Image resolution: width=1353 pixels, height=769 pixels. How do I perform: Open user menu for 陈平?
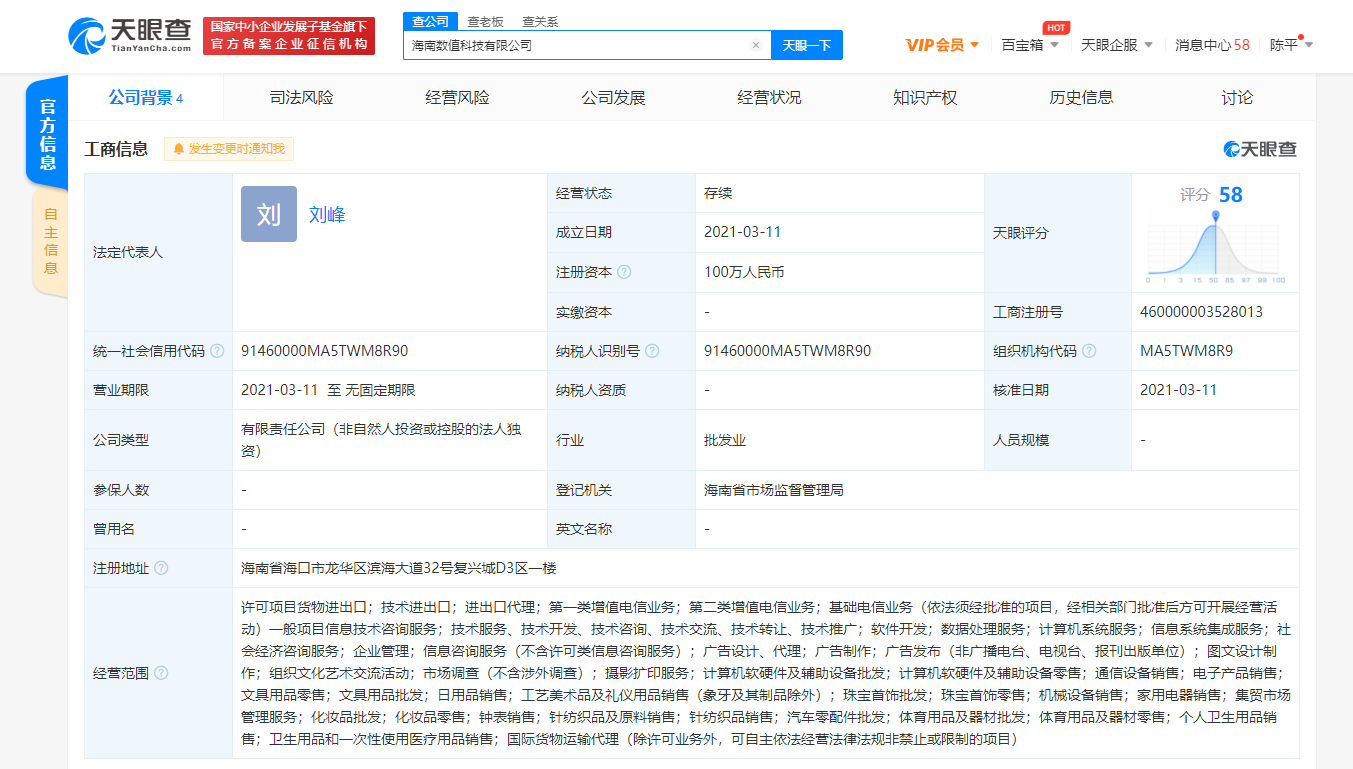coord(1291,45)
